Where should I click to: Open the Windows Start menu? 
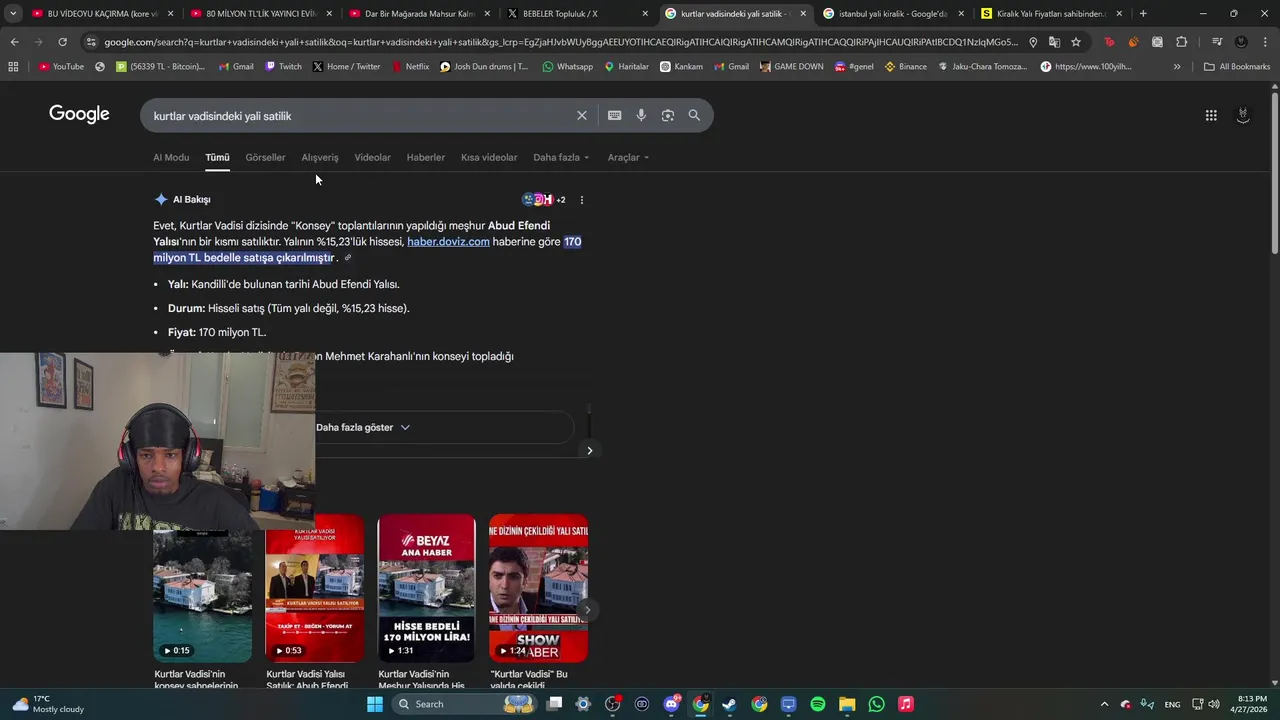[x=375, y=704]
